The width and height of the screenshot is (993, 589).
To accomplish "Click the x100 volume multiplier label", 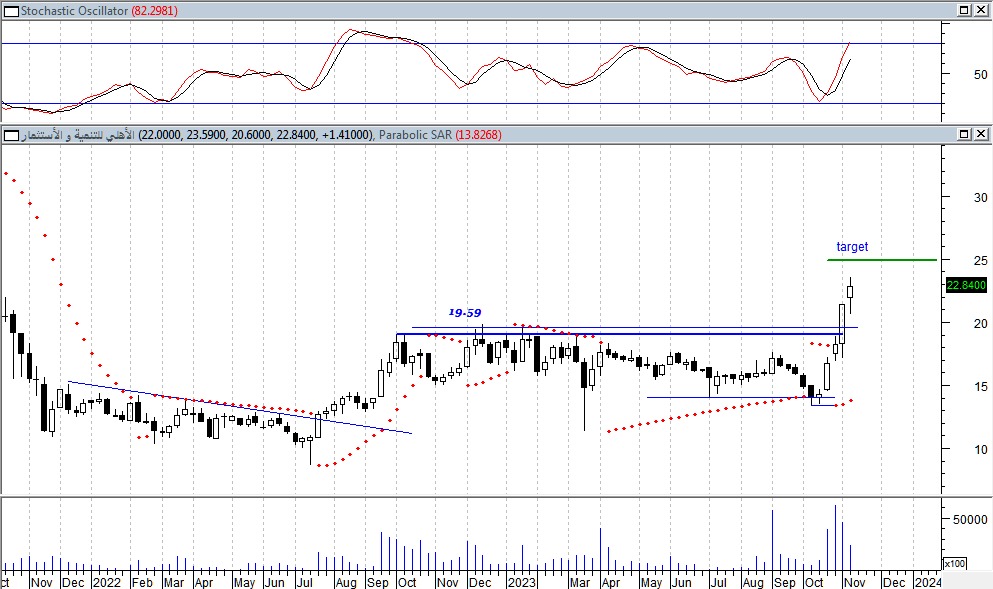I will tap(955, 562).
